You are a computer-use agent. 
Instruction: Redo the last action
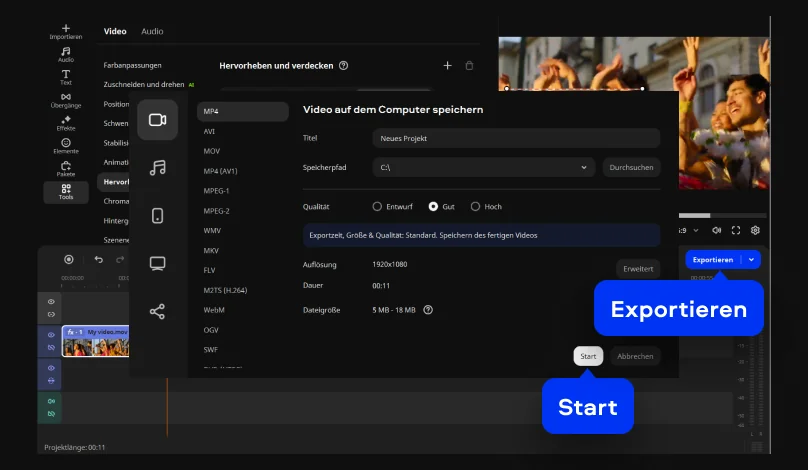point(120,259)
